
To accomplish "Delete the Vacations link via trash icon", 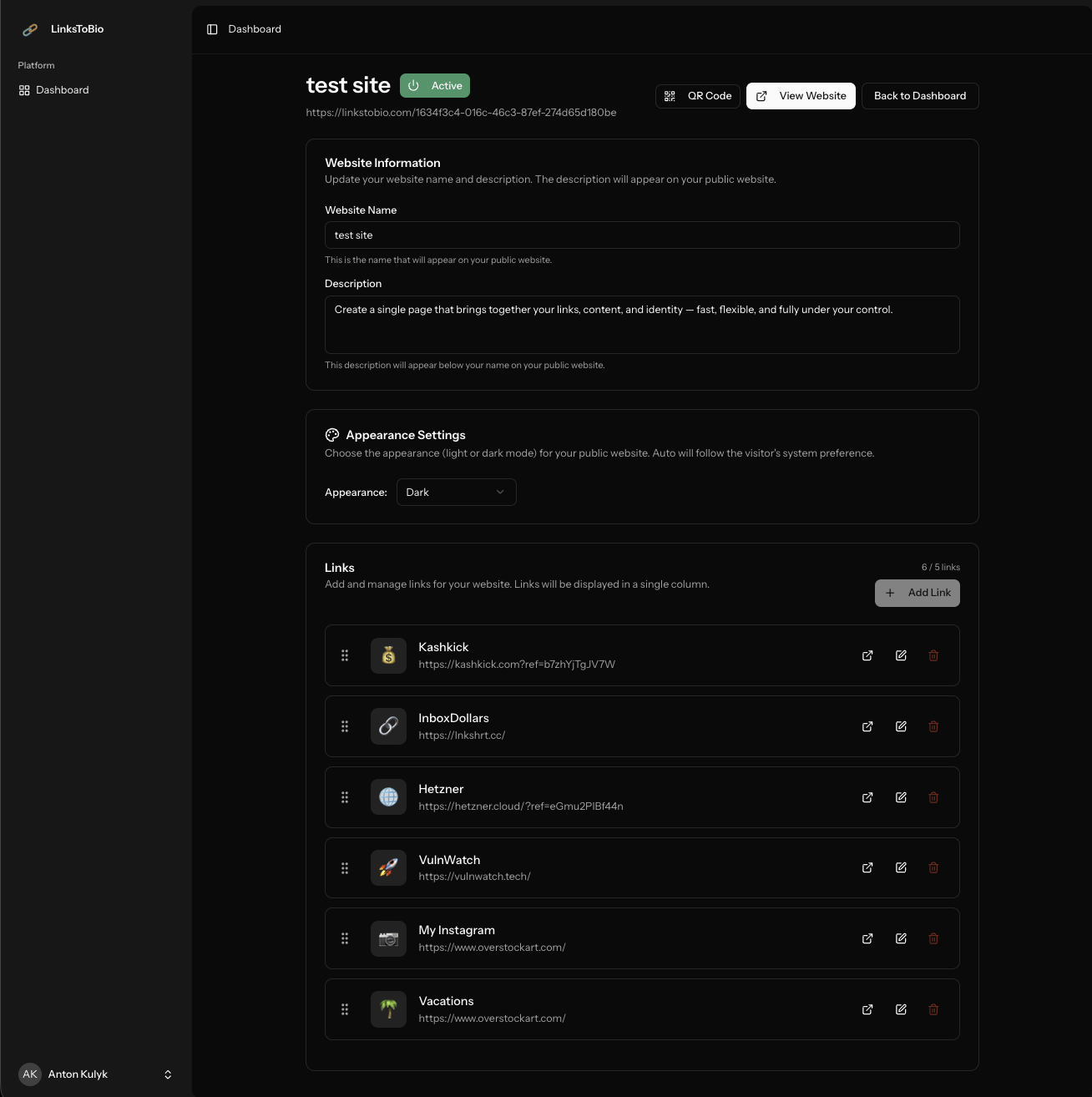I will 933,1009.
